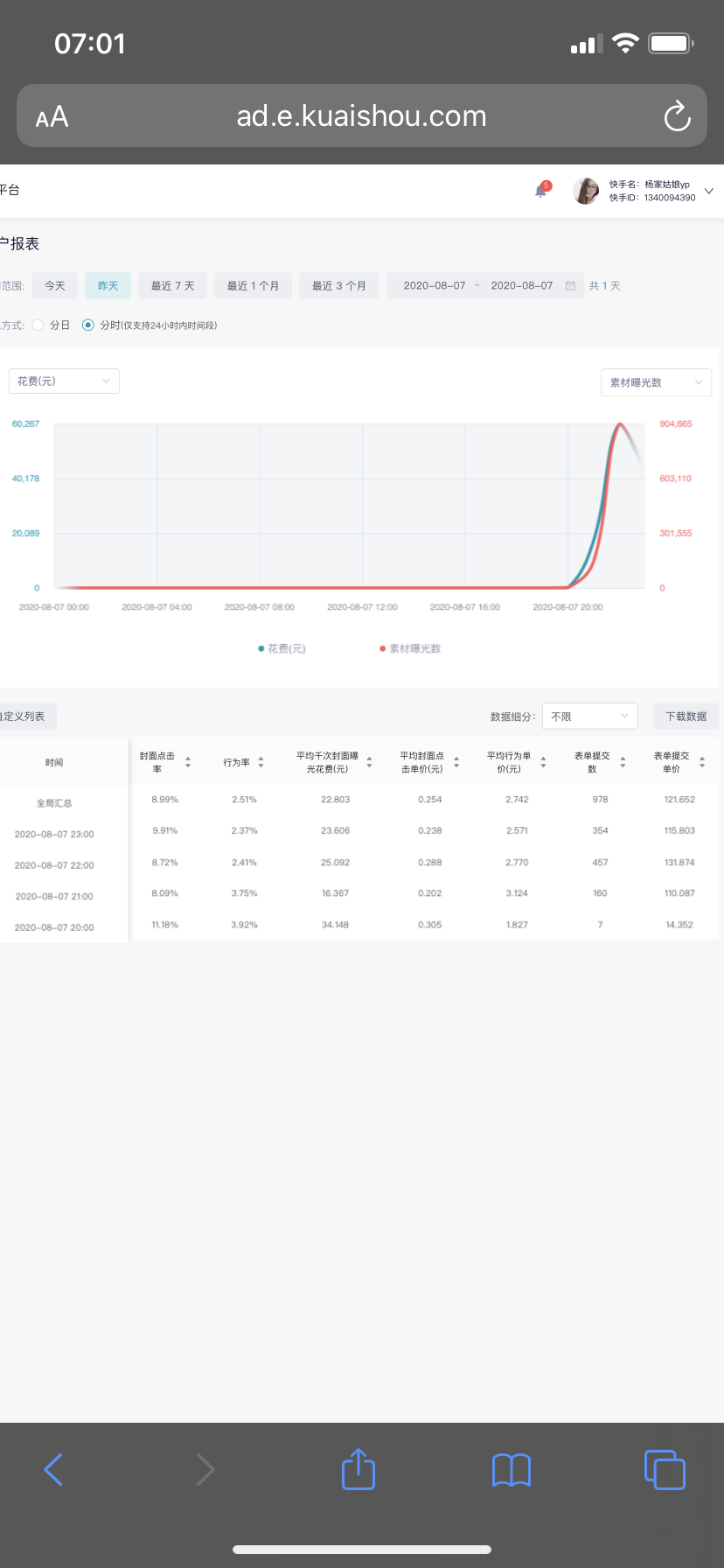The height and width of the screenshot is (1568, 724).
Task: Open the 花费(元) metric dropdown
Action: point(64,381)
